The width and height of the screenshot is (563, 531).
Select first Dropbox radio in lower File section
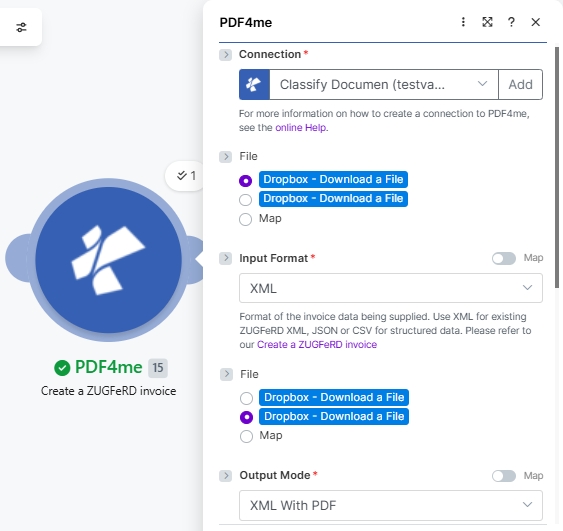point(246,398)
